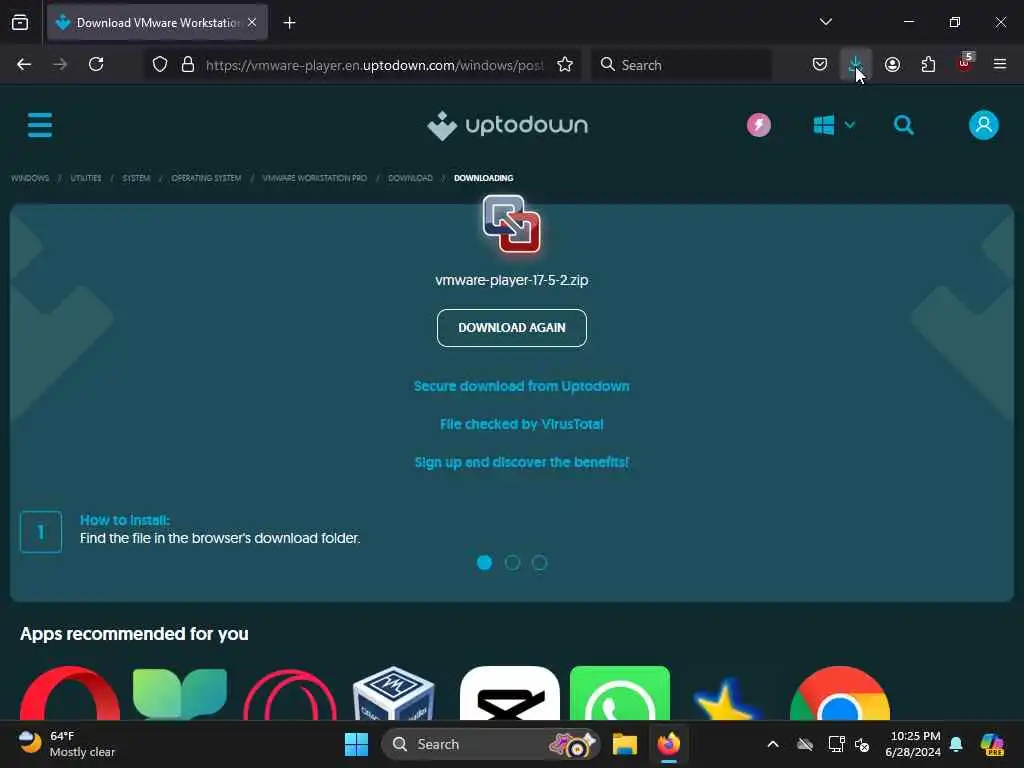
Task: Open the notification bell in taskbar
Action: click(956, 744)
